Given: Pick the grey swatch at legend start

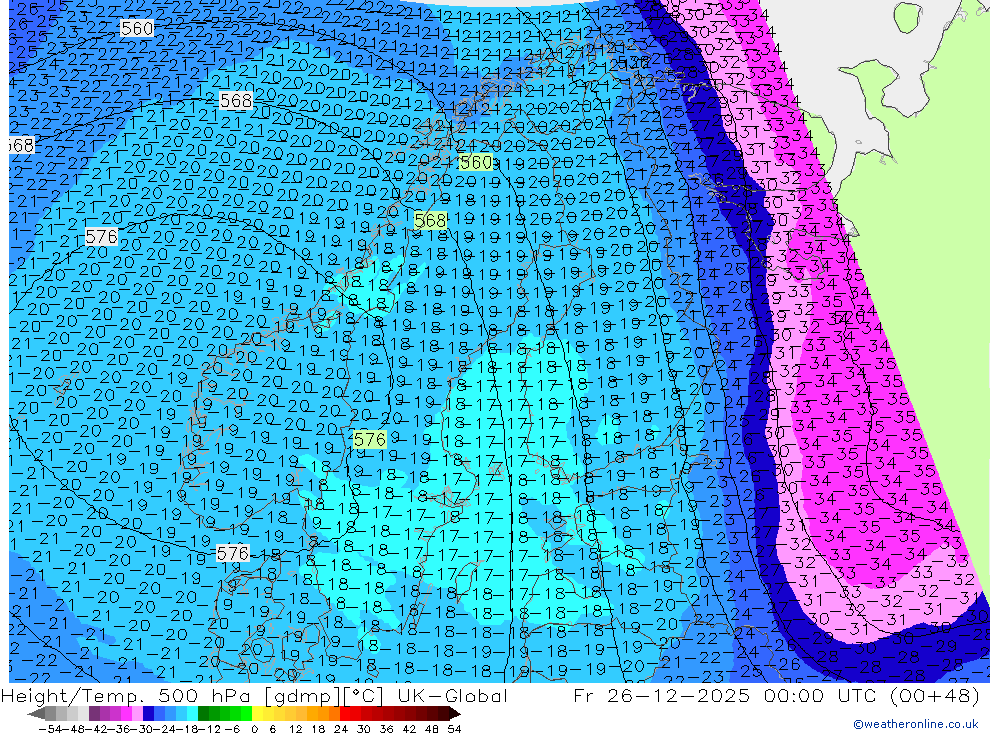Looking at the screenshot, I should click(x=48, y=713).
